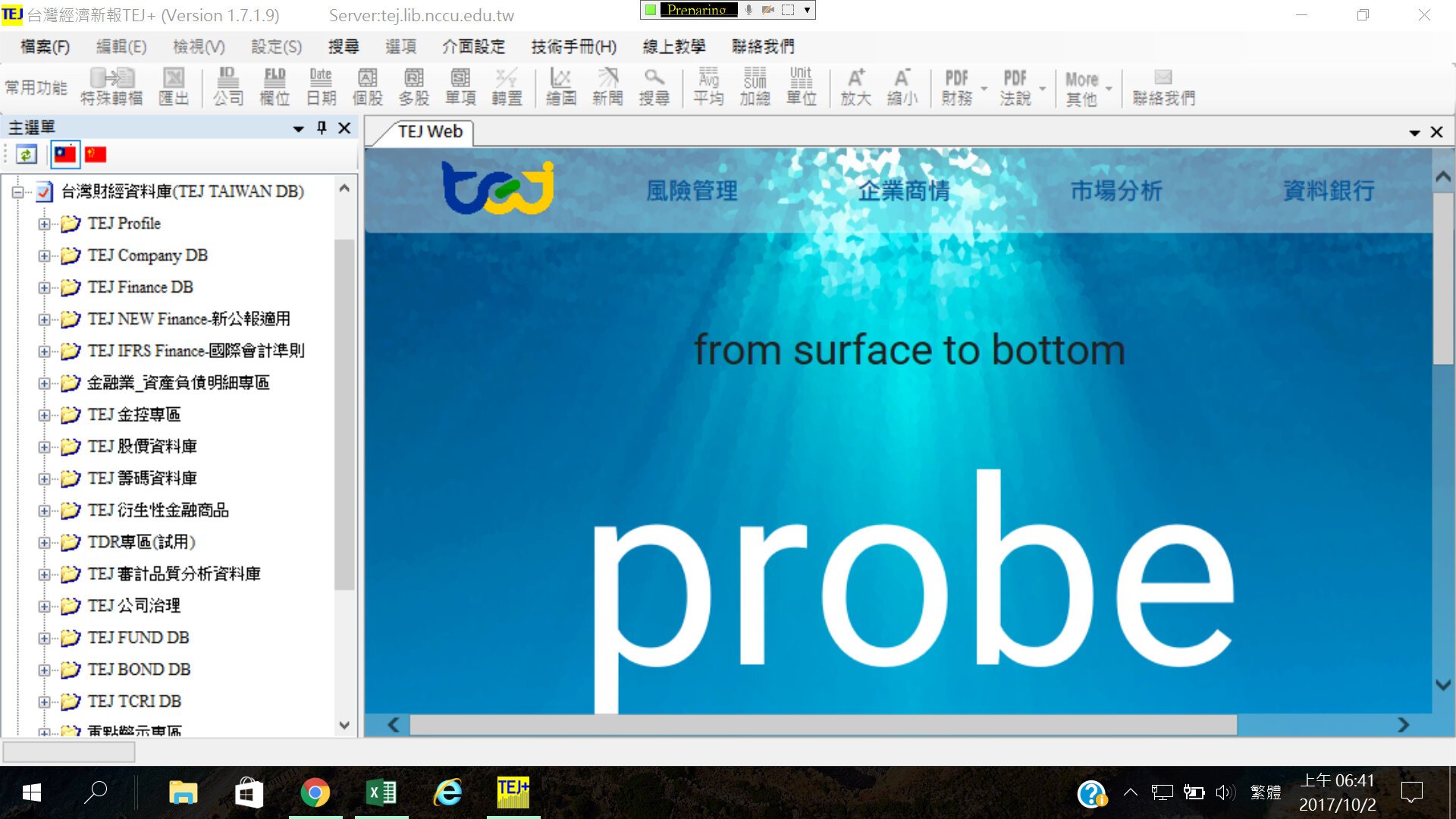Screen dimensions: 1456x819
Task: Click the 平均 Avg icon
Action: click(708, 86)
